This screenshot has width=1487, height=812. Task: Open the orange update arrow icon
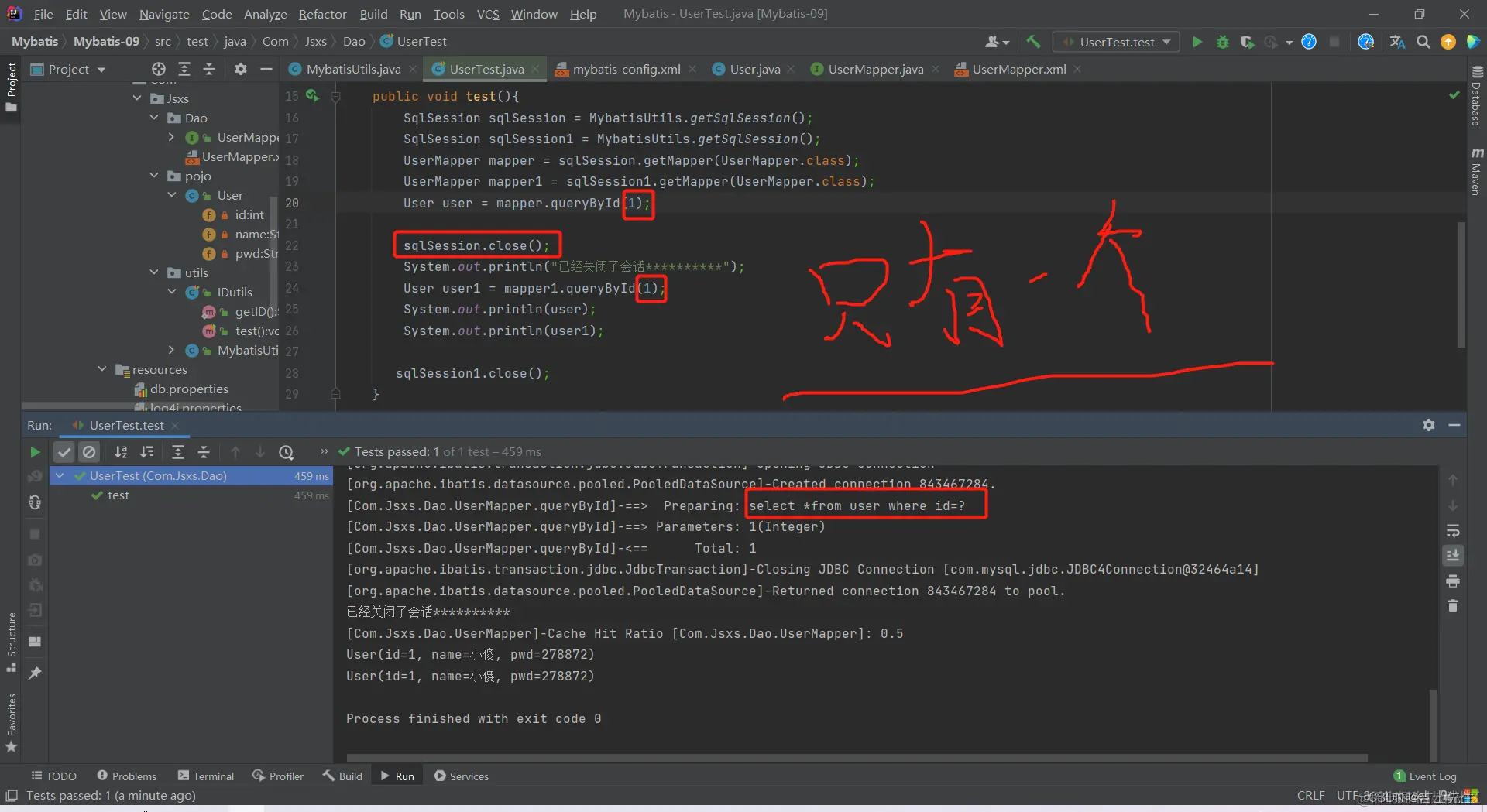(x=1448, y=42)
